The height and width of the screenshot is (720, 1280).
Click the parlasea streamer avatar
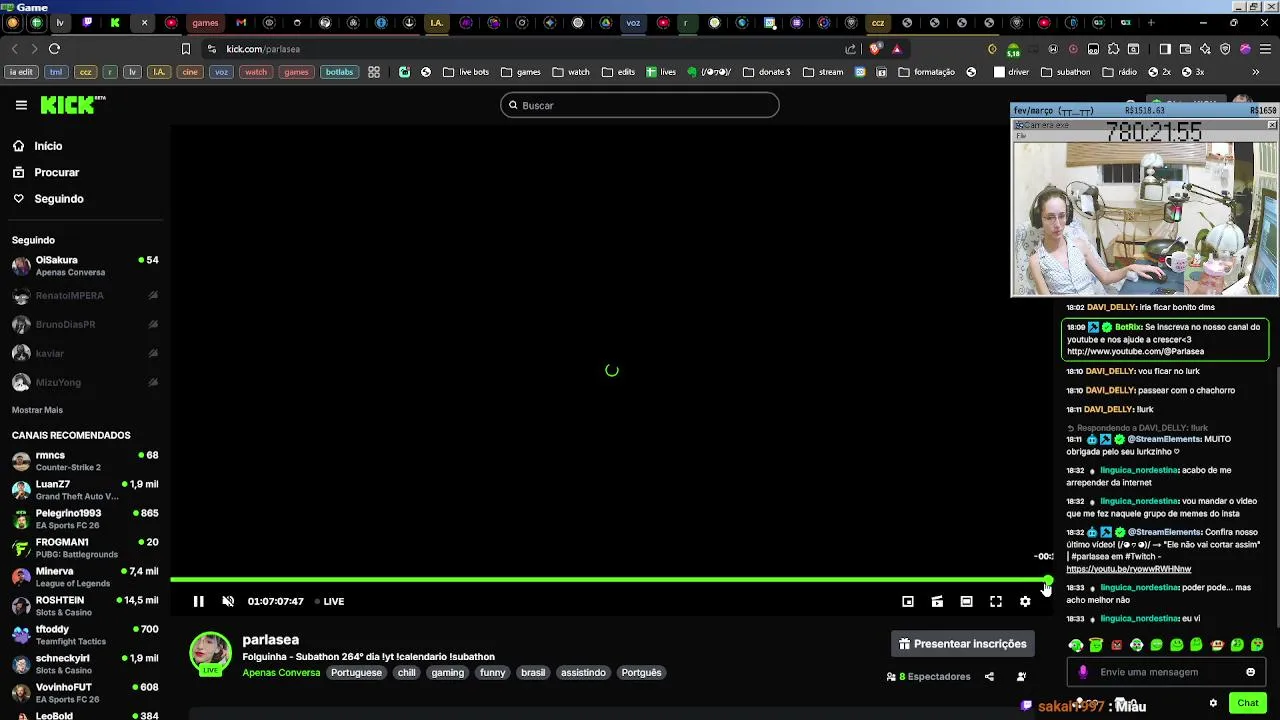[x=210, y=653]
